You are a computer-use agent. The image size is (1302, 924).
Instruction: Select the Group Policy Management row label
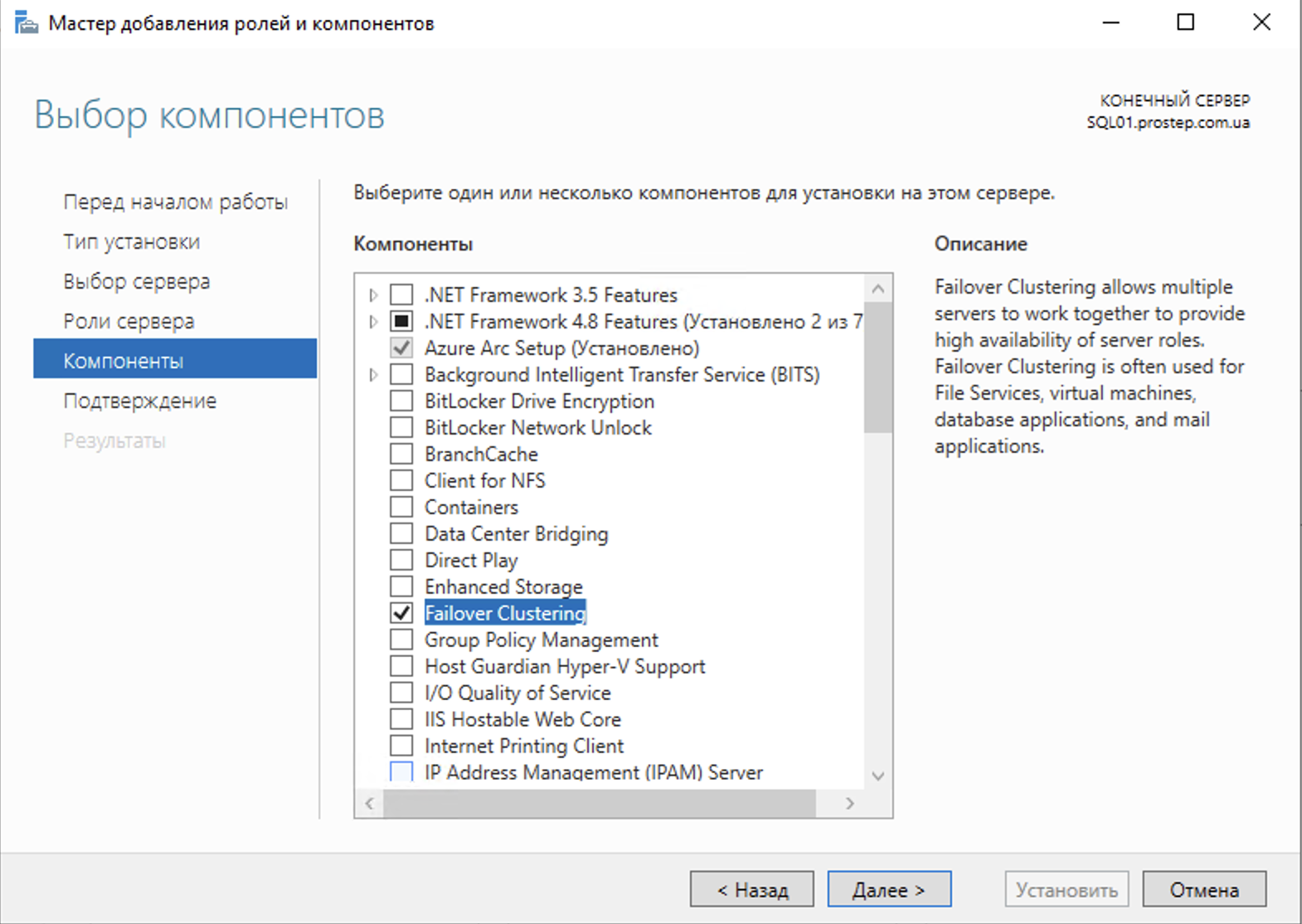[542, 640]
